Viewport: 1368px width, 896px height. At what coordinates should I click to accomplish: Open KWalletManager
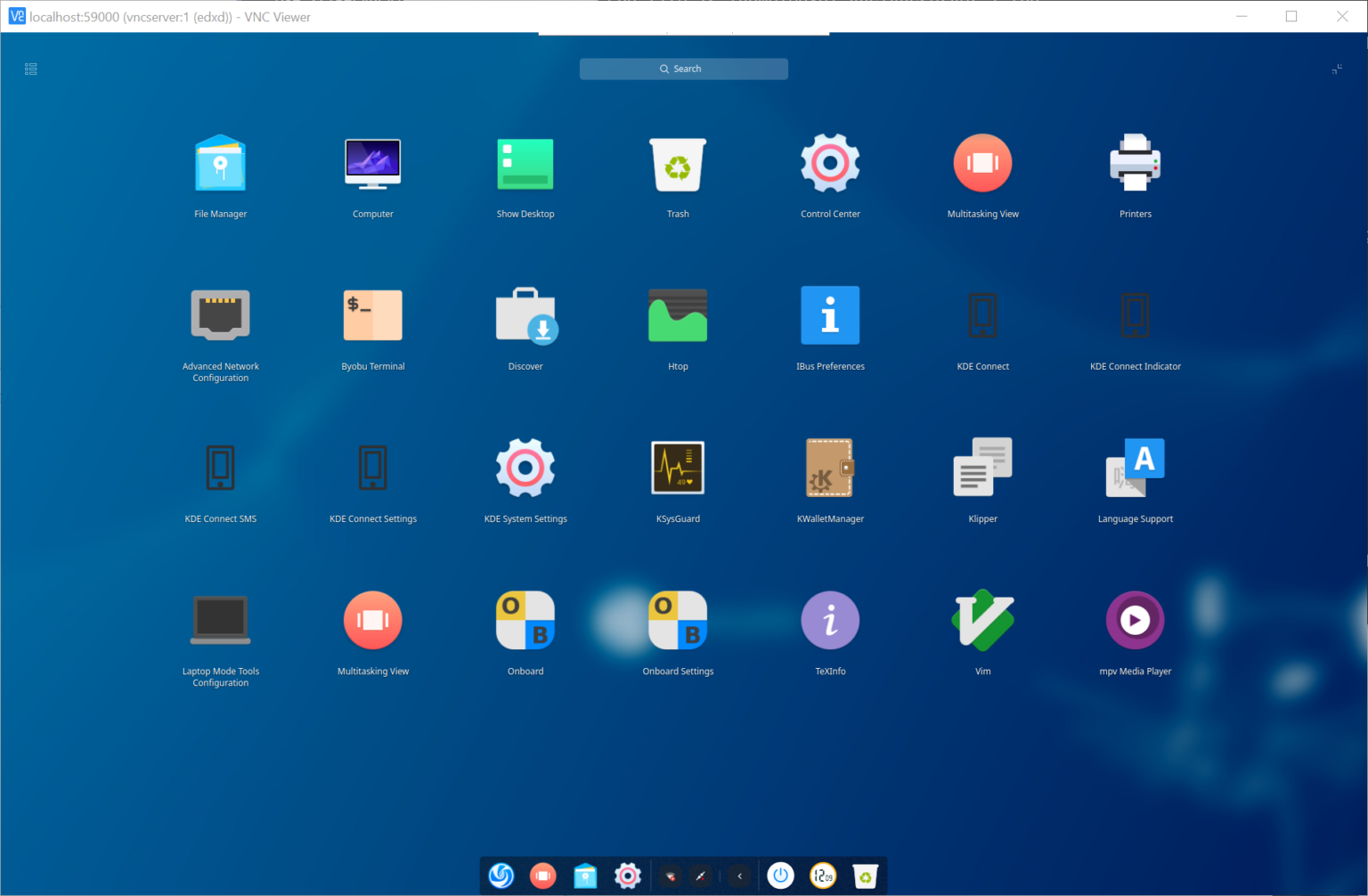pyautogui.click(x=829, y=468)
